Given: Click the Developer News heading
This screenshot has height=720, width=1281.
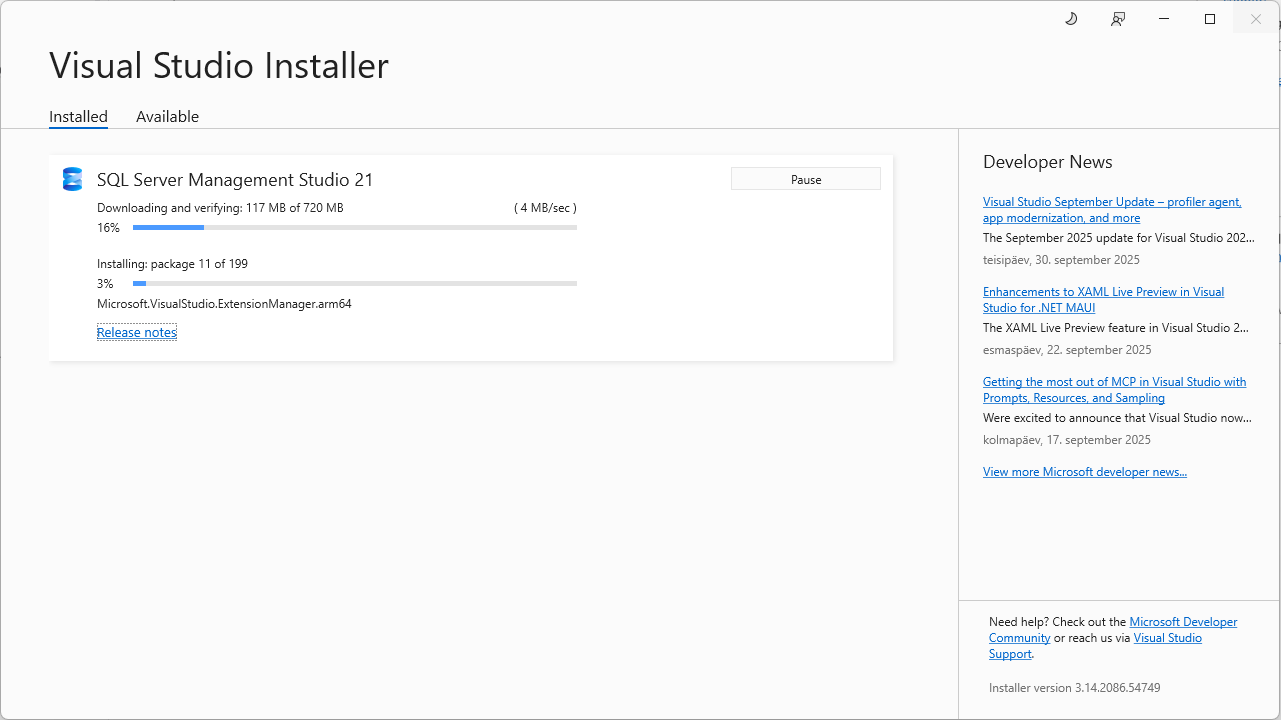Looking at the screenshot, I should click(1047, 162).
